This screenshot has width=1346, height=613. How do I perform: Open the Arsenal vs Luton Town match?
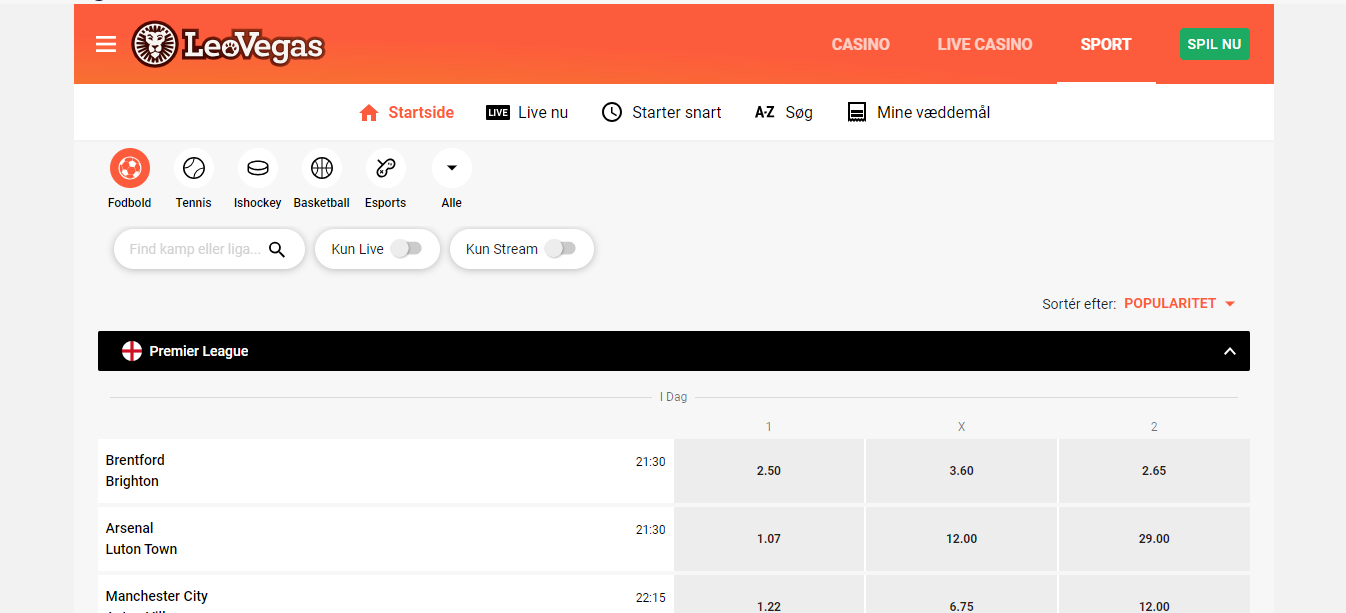click(385, 539)
